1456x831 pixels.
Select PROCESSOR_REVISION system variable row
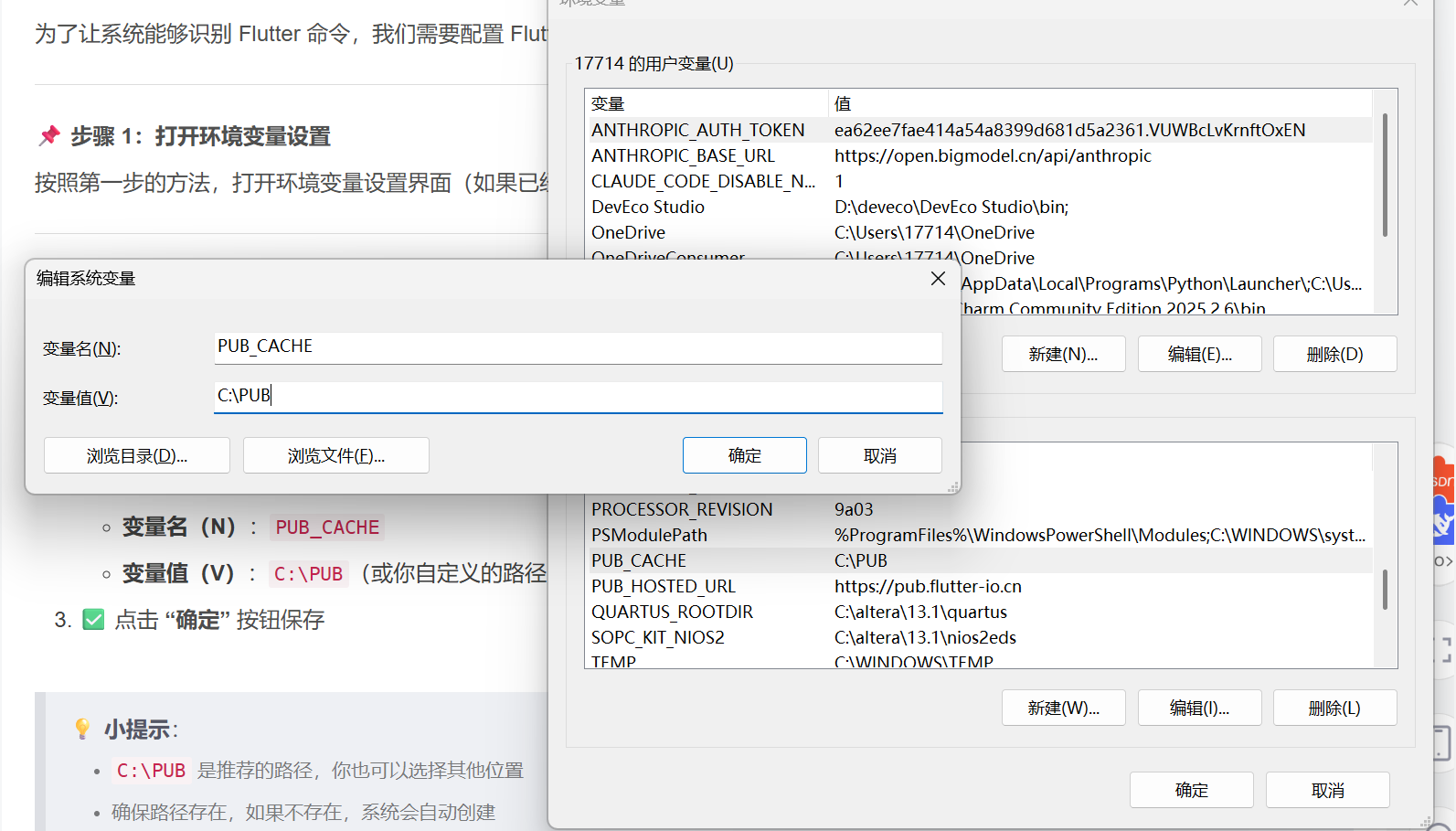[978, 509]
